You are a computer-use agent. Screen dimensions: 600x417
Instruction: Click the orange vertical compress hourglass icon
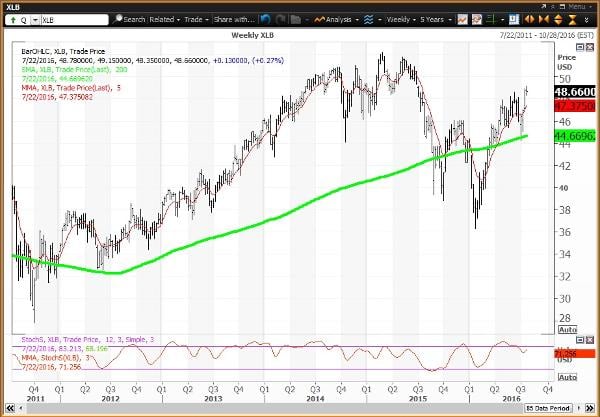point(572,20)
